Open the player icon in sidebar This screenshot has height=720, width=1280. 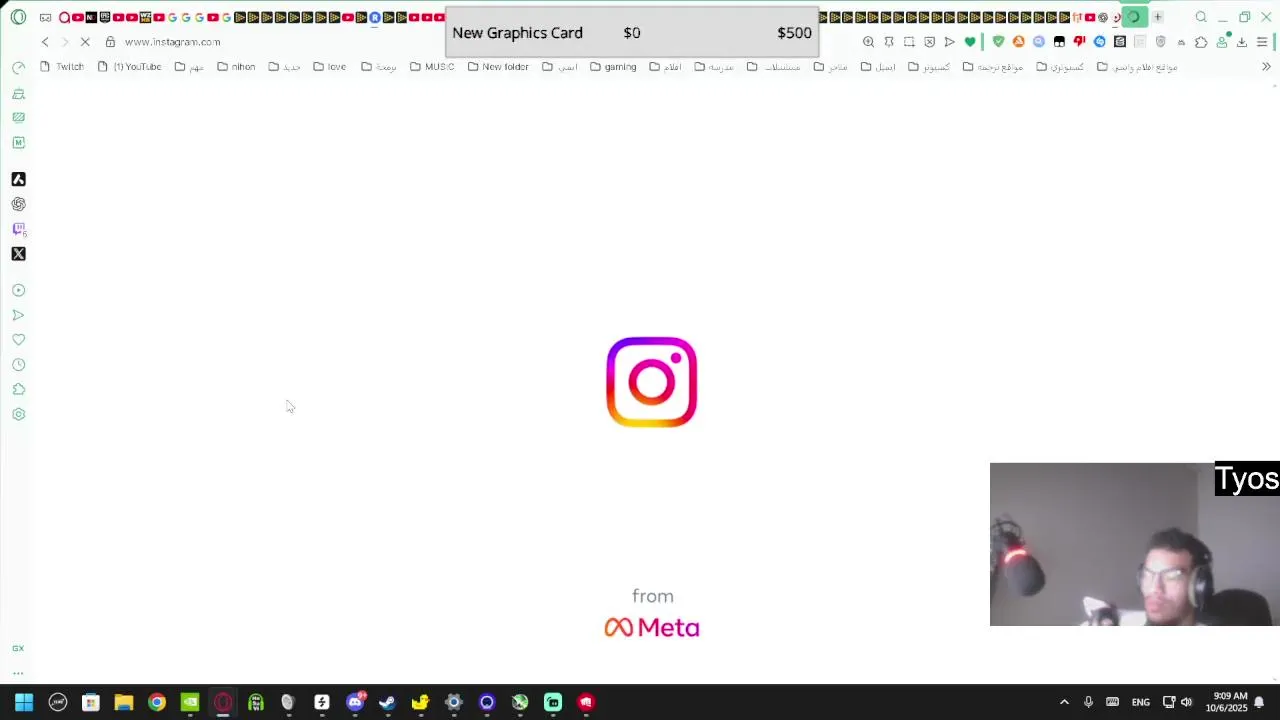pyautogui.click(x=18, y=290)
